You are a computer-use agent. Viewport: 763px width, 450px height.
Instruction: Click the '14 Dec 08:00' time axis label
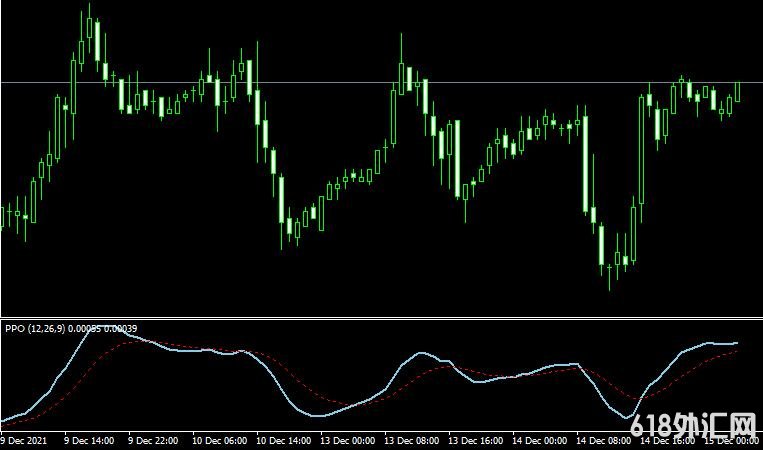tap(603, 441)
